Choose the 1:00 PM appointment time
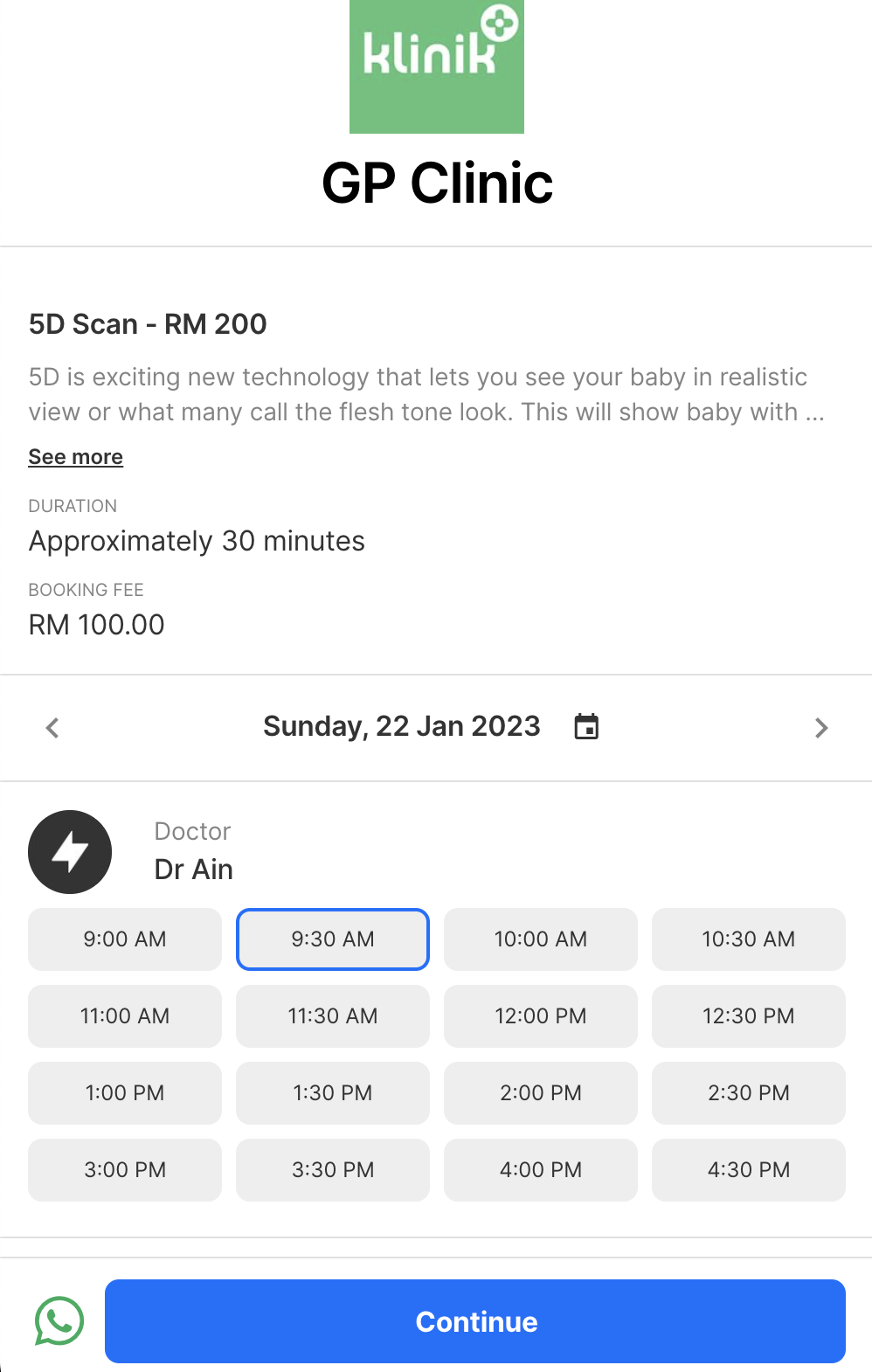872x1372 pixels. click(125, 1093)
